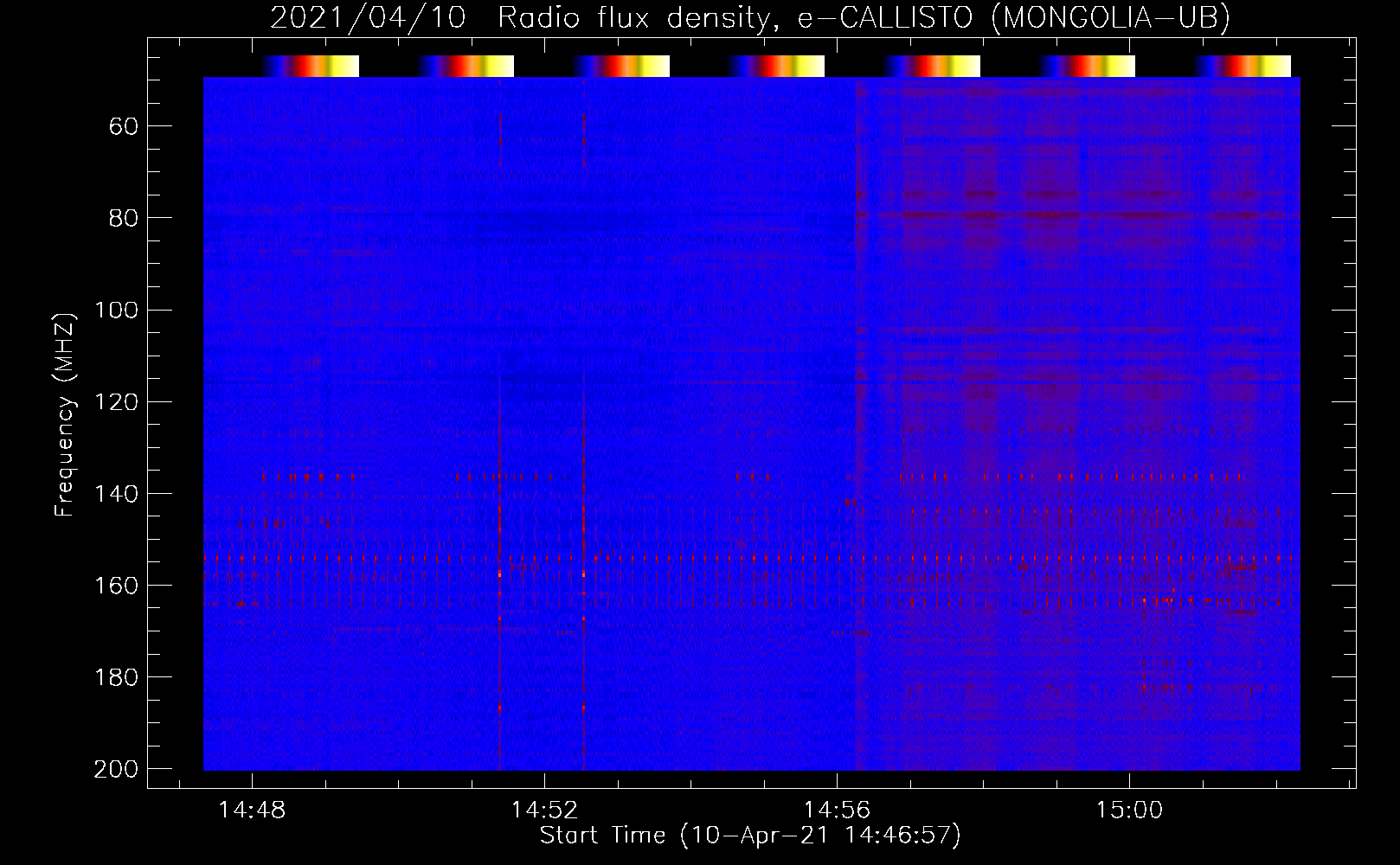
Task: Pick the 120 frequency tick label
Action: point(117,401)
